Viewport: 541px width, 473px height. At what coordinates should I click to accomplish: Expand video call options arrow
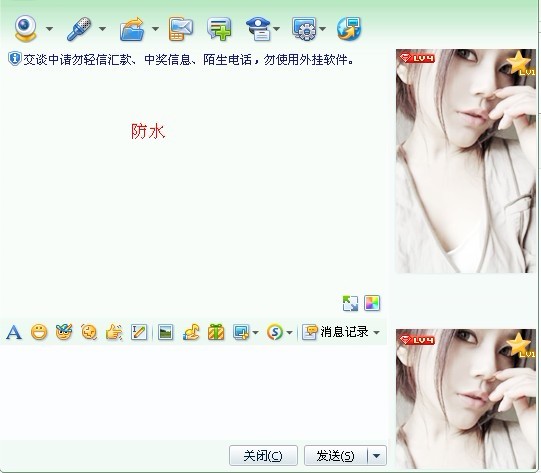click(x=50, y=29)
